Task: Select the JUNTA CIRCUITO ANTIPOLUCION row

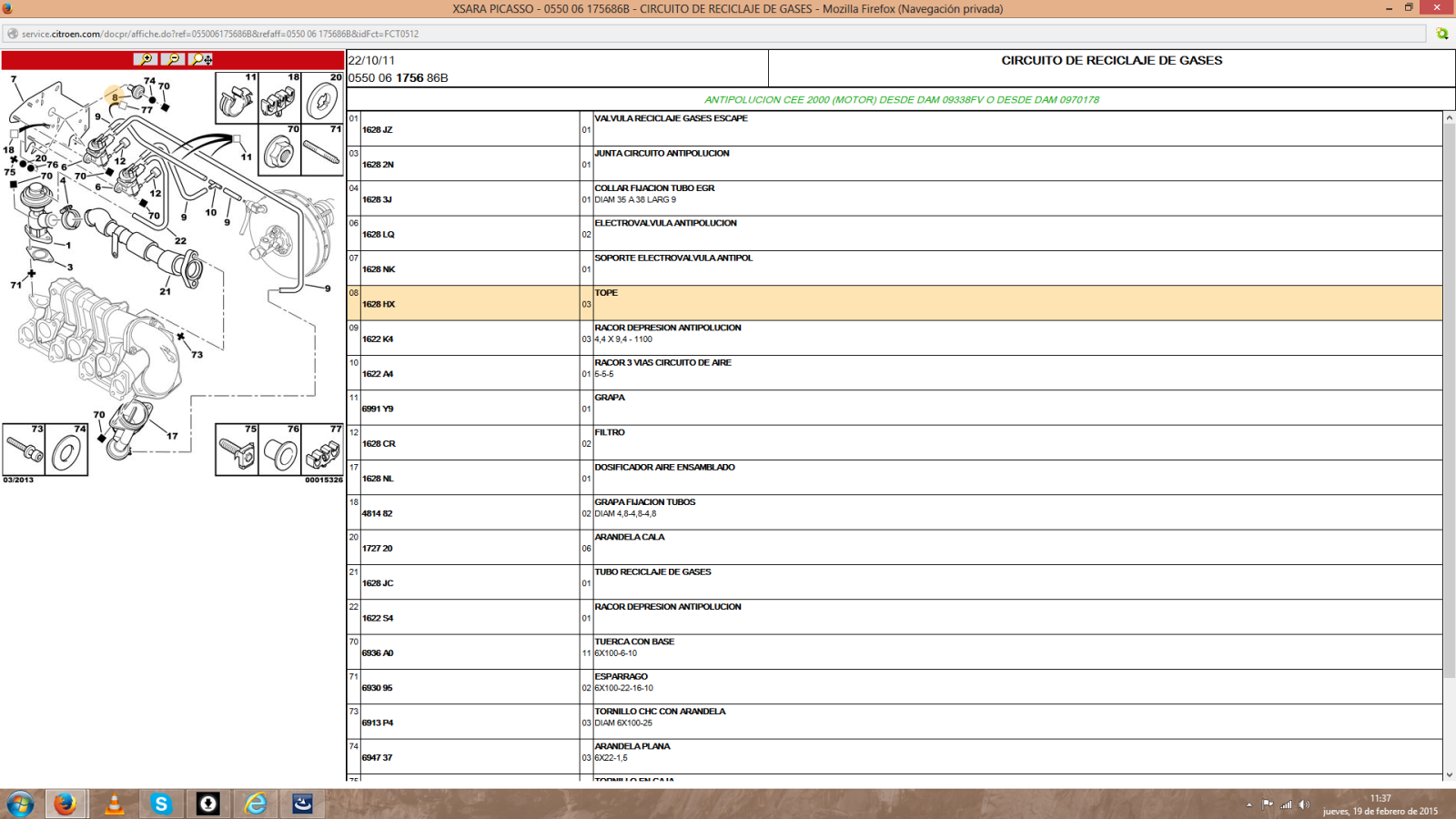Action: 895,164
